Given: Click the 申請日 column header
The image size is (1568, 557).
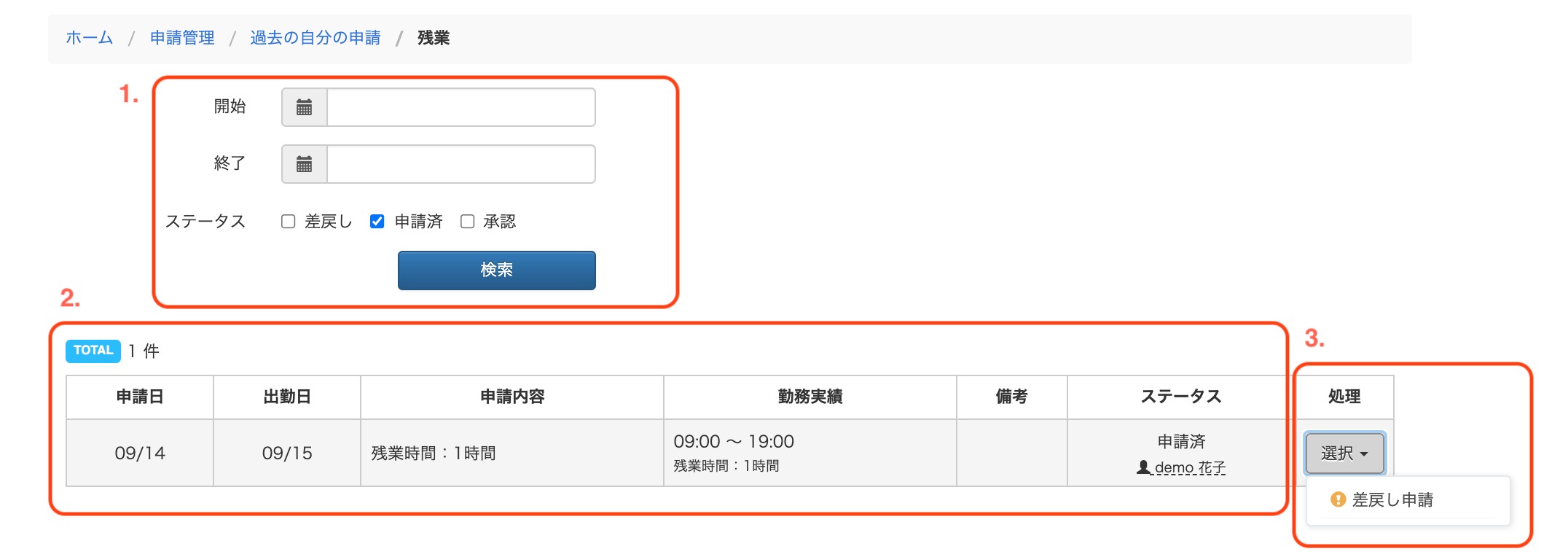Looking at the screenshot, I should 140,397.
